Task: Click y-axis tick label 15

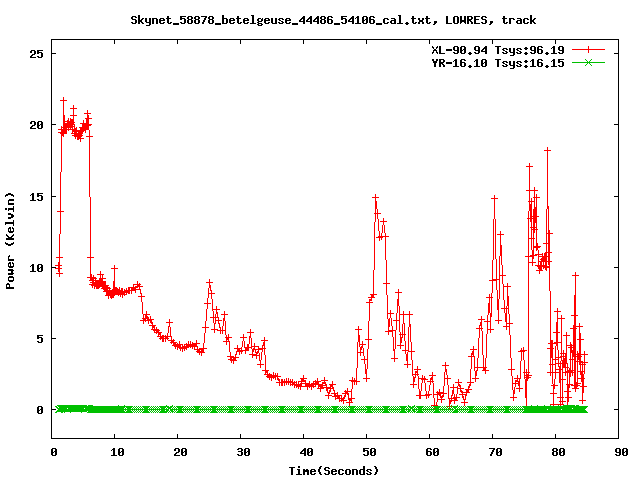Action: (x=36, y=197)
